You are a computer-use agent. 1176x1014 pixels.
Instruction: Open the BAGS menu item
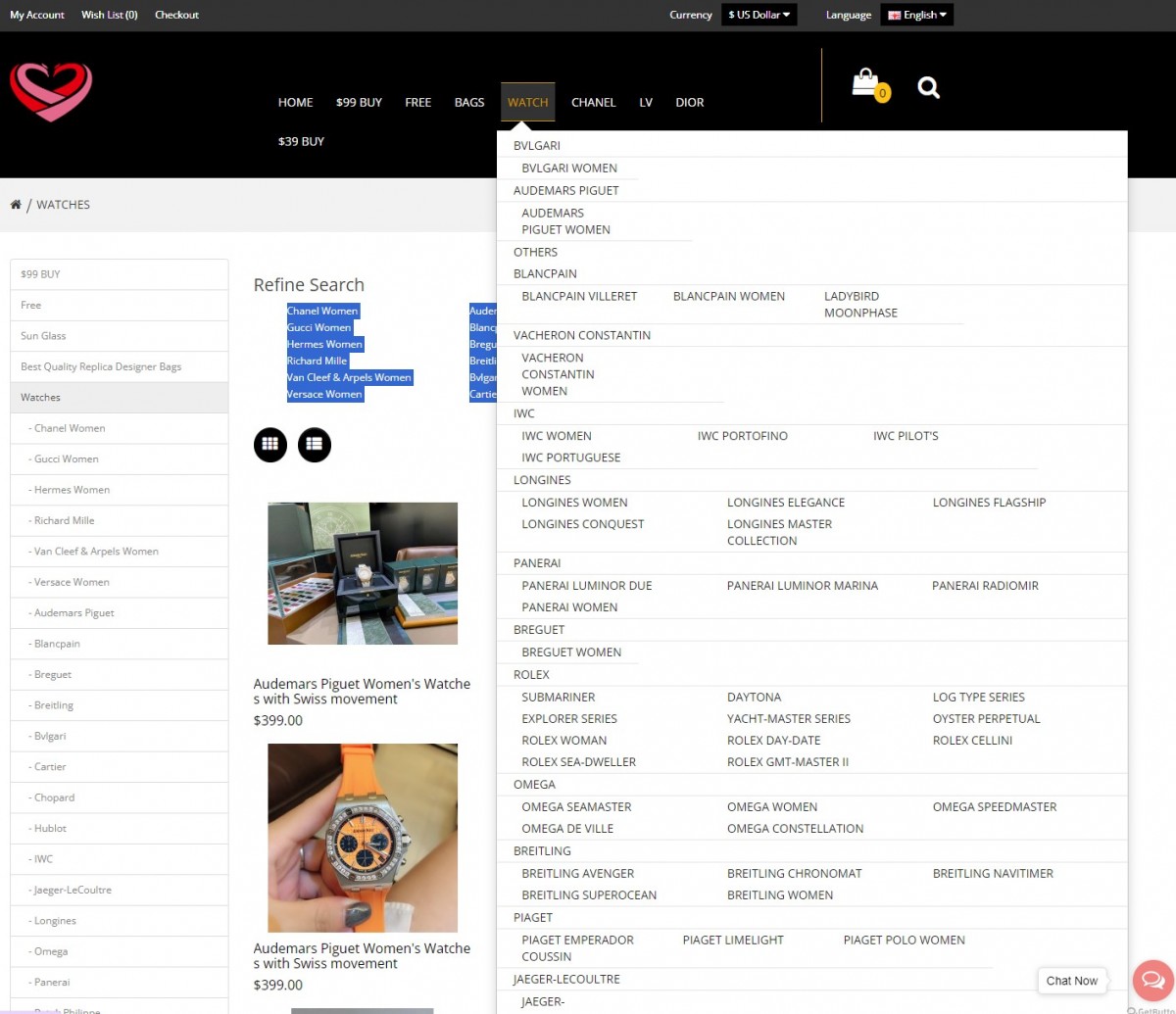coord(469,102)
